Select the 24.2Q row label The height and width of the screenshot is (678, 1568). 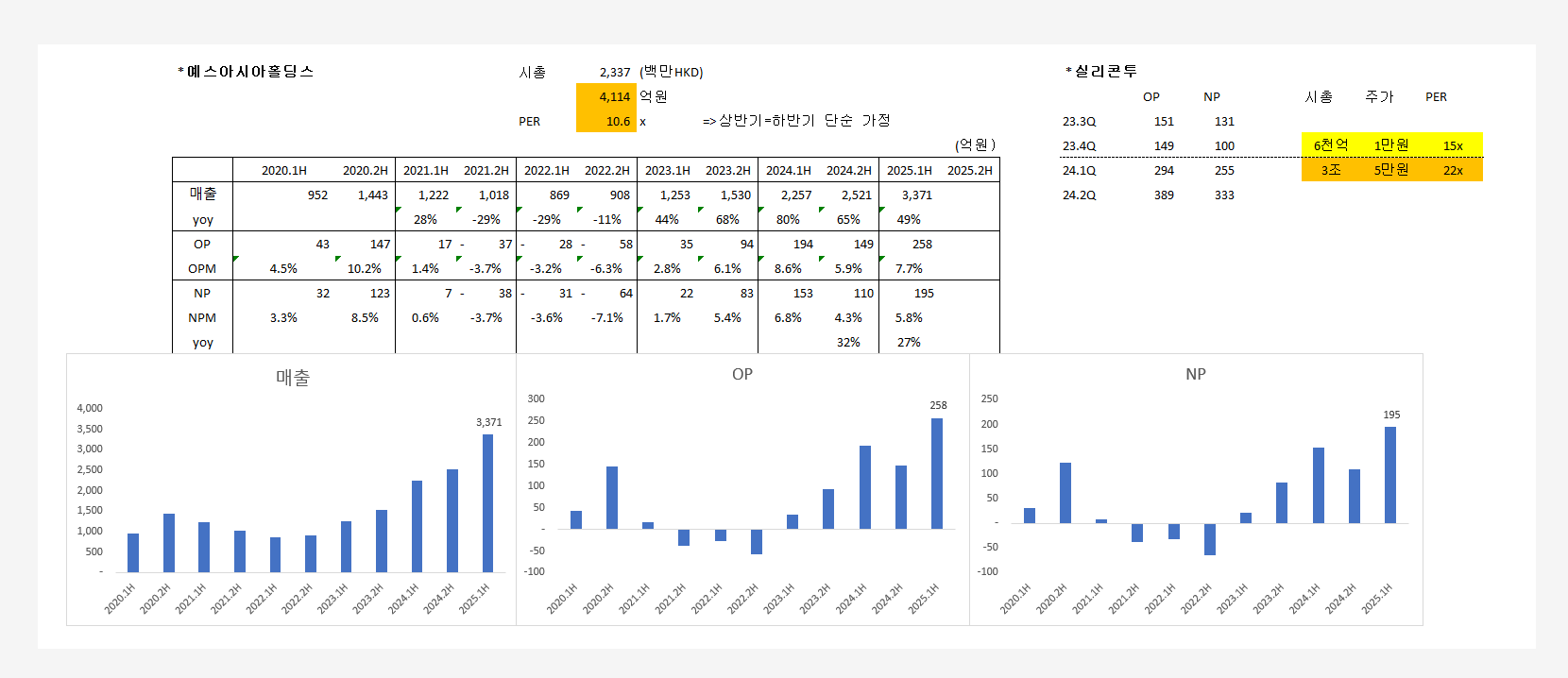coord(1079,195)
